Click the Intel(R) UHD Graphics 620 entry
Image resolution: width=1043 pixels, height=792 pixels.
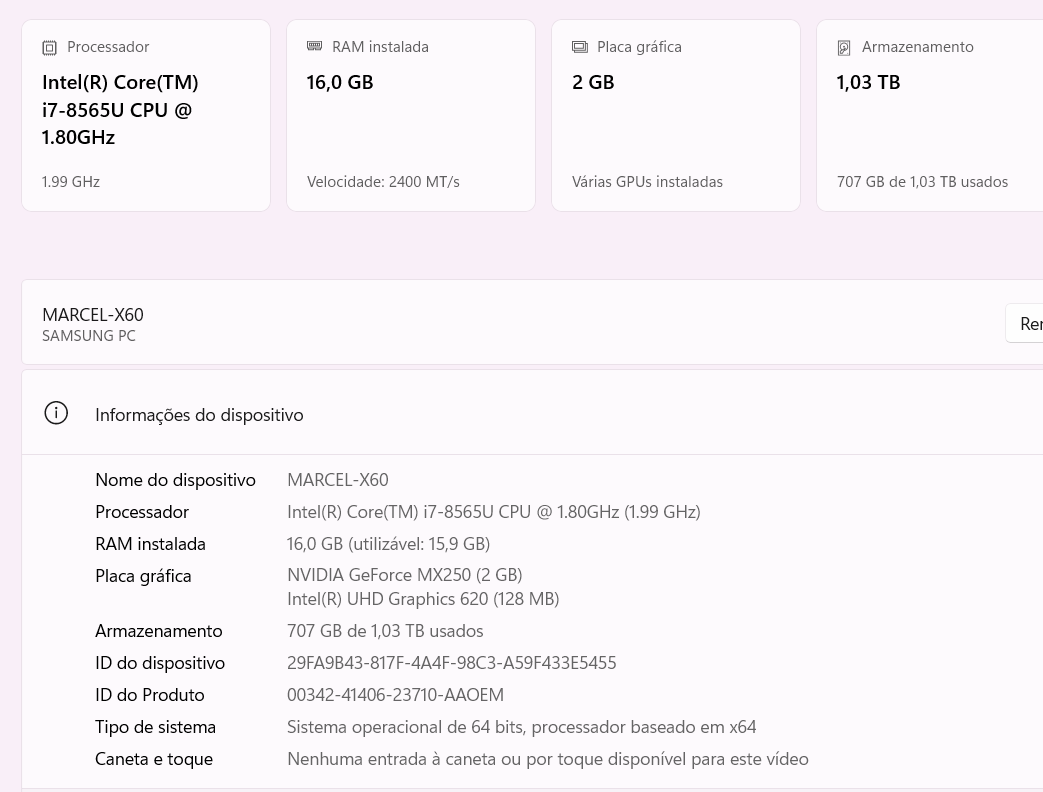tap(423, 599)
